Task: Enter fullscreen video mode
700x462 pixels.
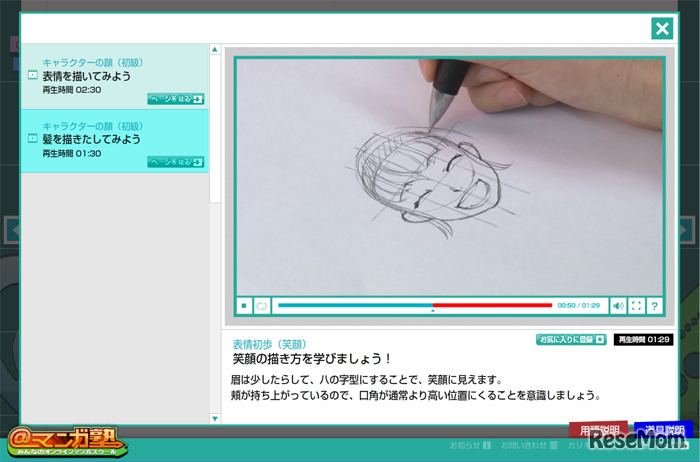Action: [636, 306]
